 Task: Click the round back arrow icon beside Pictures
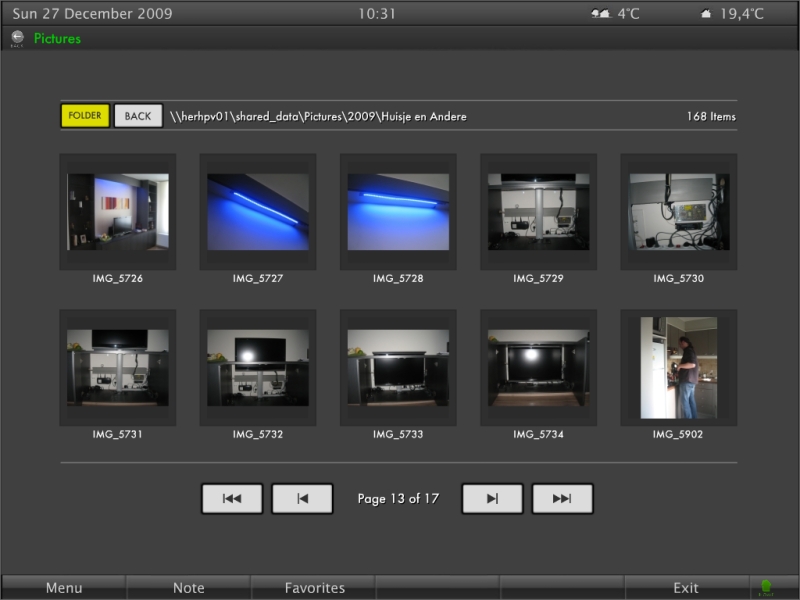click(17, 37)
